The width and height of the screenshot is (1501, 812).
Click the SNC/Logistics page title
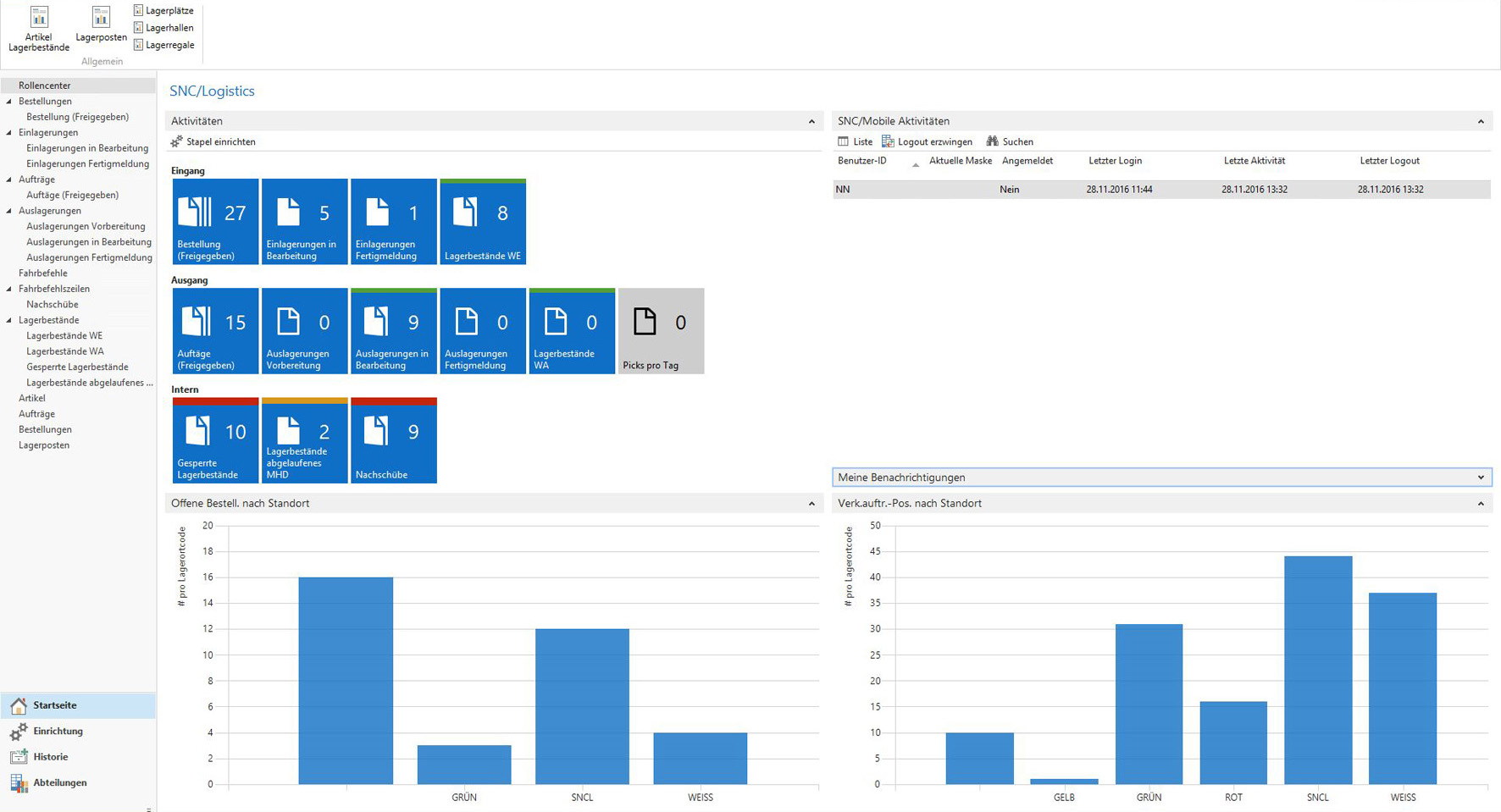coord(212,91)
